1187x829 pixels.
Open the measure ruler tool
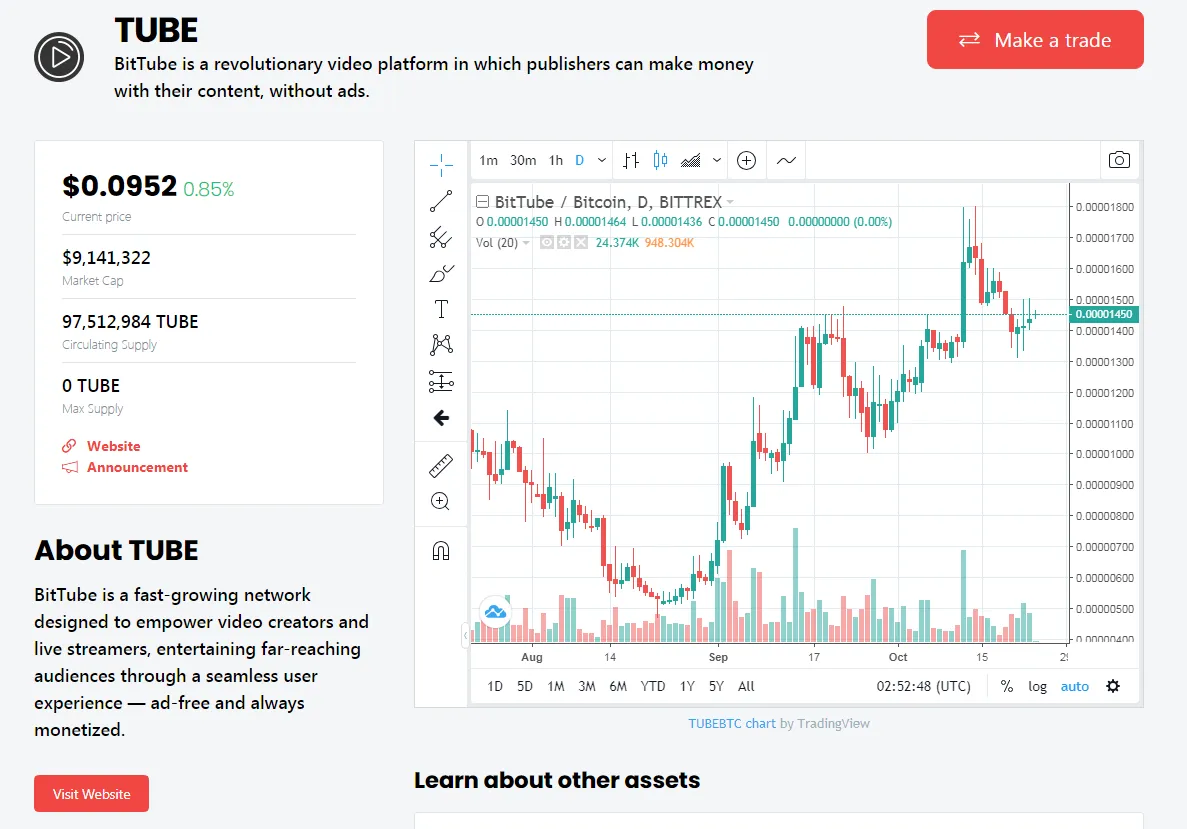[441, 466]
